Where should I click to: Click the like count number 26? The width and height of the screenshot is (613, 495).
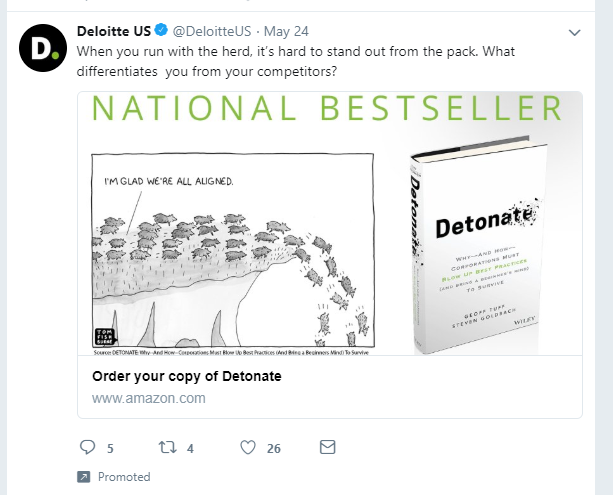pyautogui.click(x=273, y=449)
